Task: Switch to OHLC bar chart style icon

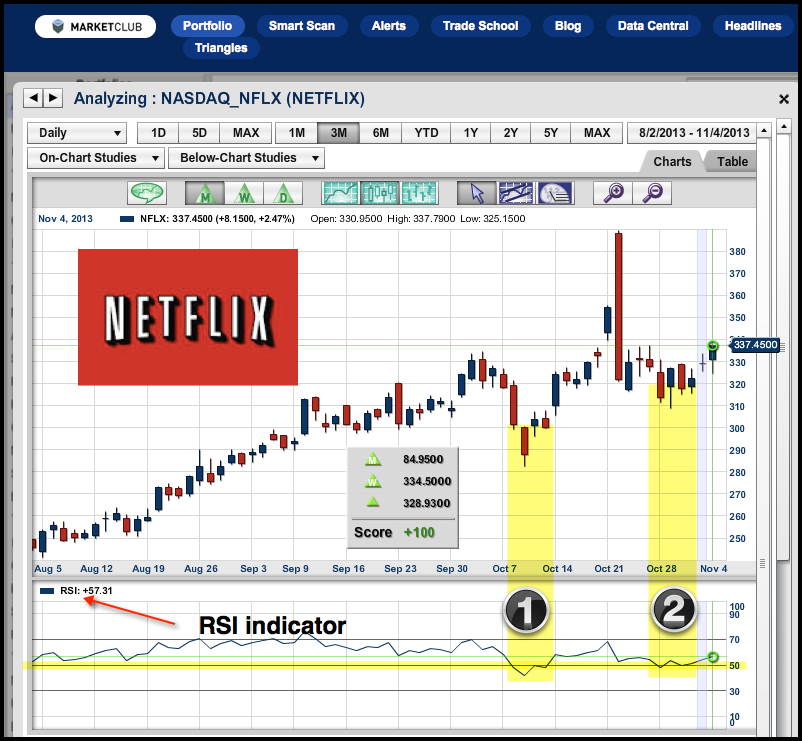Action: [419, 193]
